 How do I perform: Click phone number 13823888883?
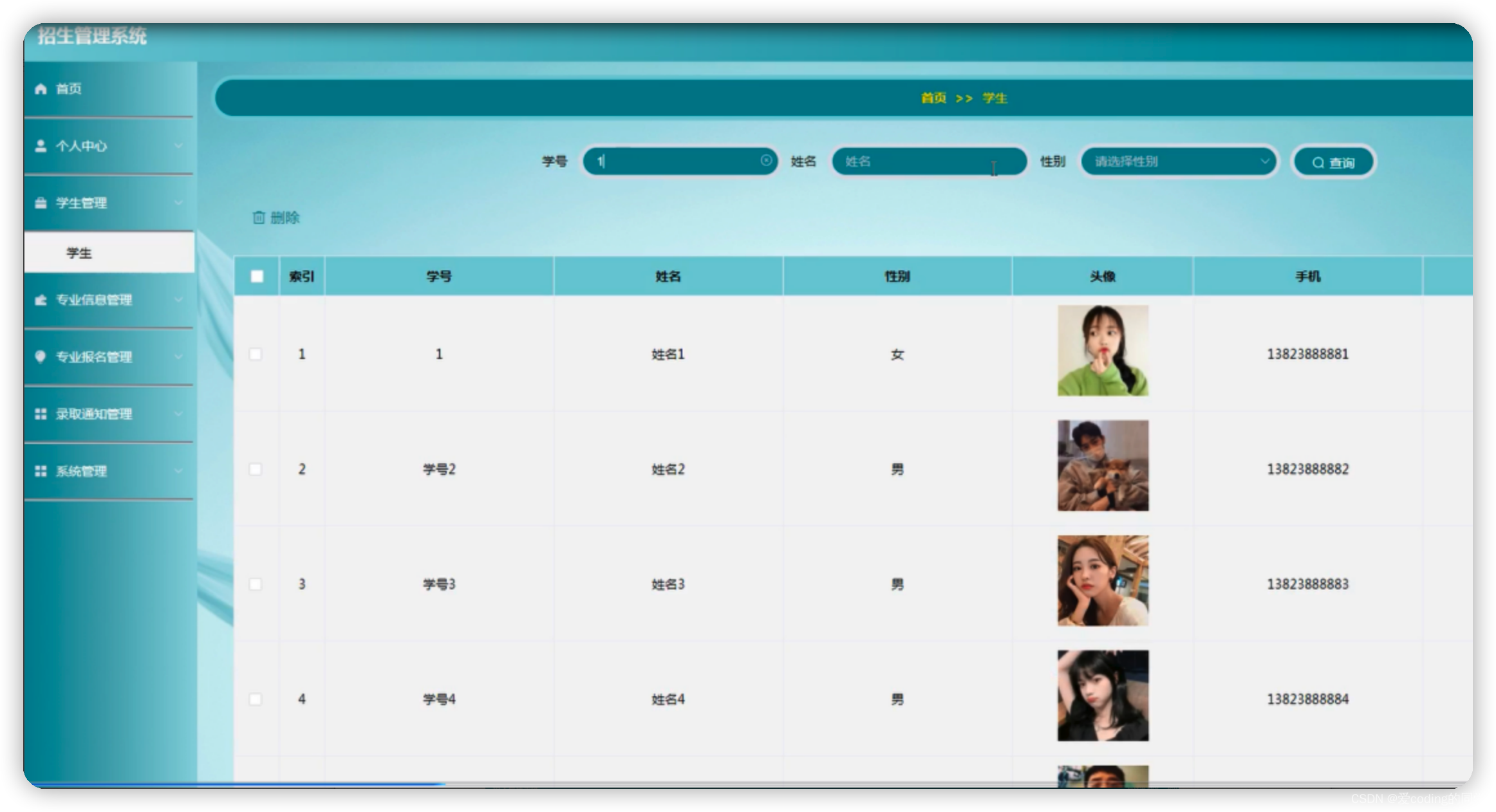[x=1308, y=584]
